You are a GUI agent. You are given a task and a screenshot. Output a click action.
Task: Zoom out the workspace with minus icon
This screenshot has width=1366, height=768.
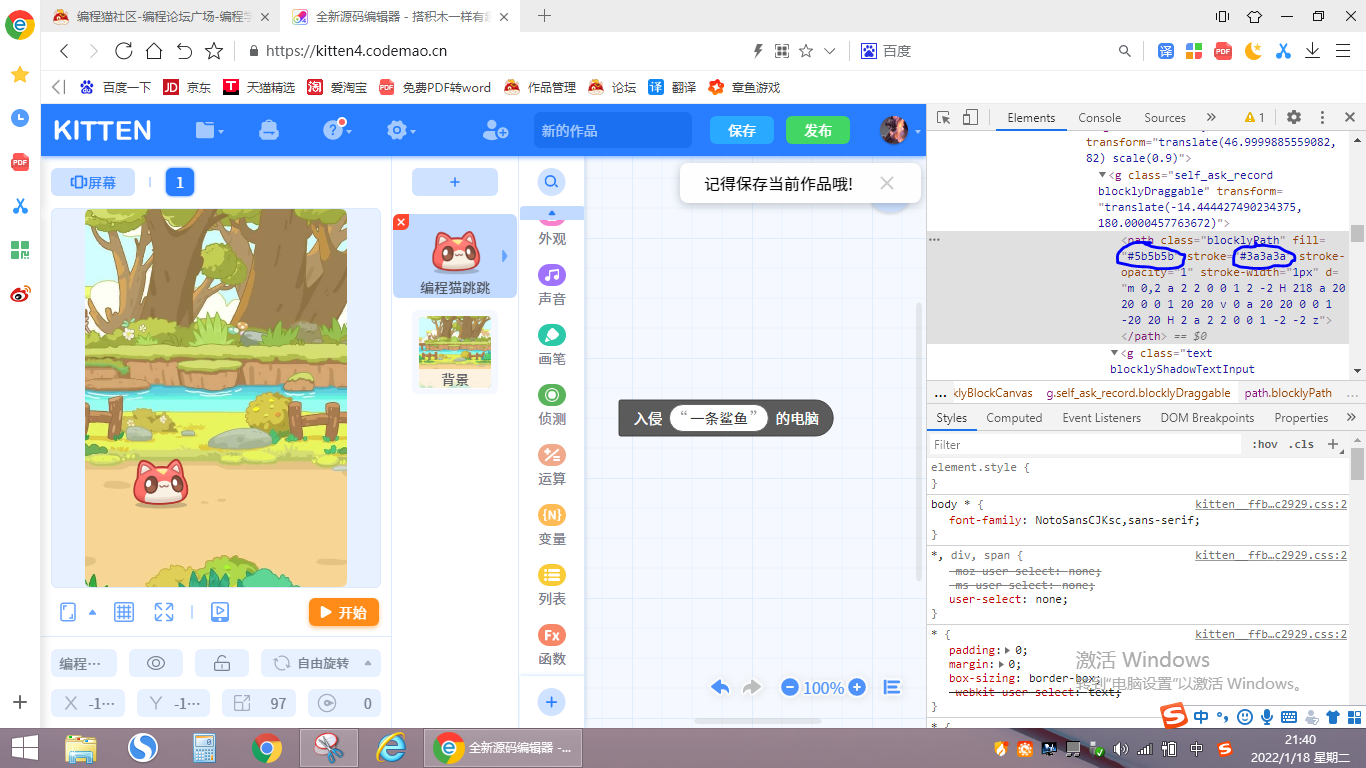[790, 688]
